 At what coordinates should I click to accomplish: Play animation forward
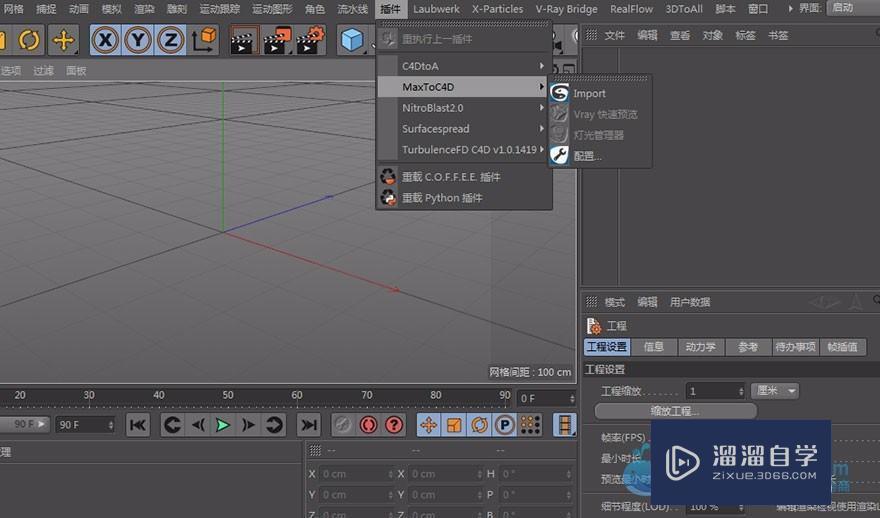tap(223, 425)
